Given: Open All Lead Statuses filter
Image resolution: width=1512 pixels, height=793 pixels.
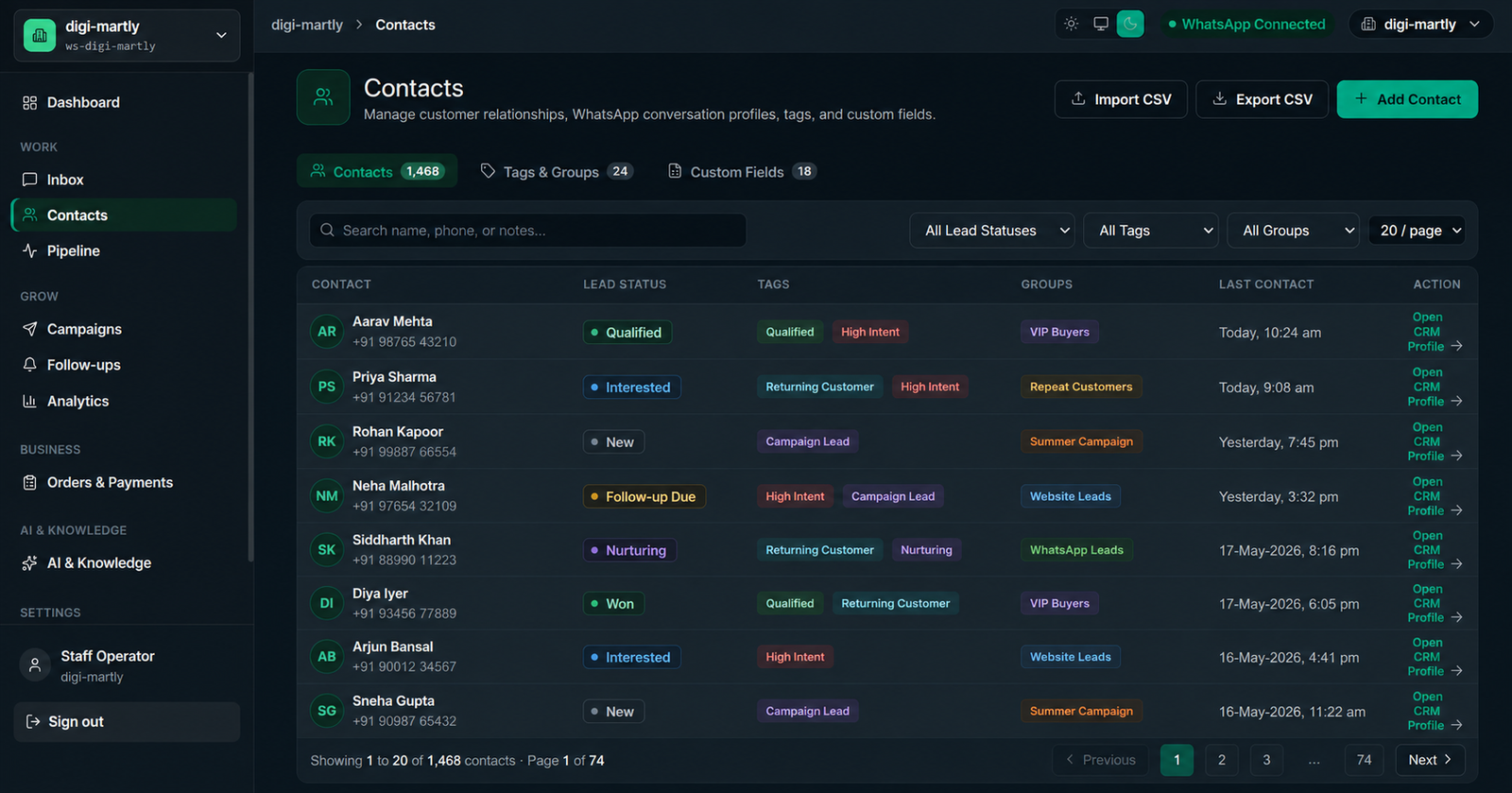Looking at the screenshot, I should click(x=992, y=231).
